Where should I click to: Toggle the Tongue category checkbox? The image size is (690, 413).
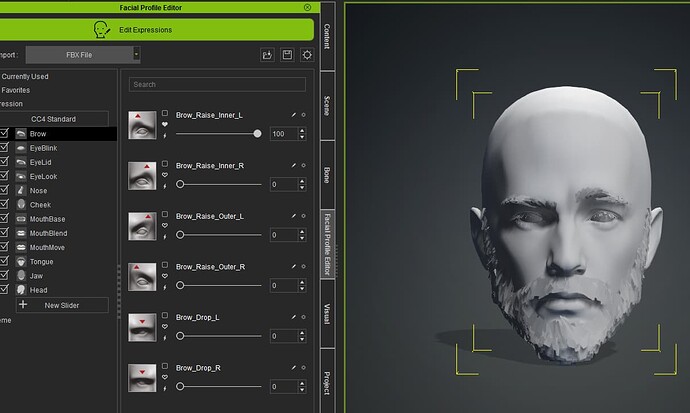pyautogui.click(x=4, y=261)
